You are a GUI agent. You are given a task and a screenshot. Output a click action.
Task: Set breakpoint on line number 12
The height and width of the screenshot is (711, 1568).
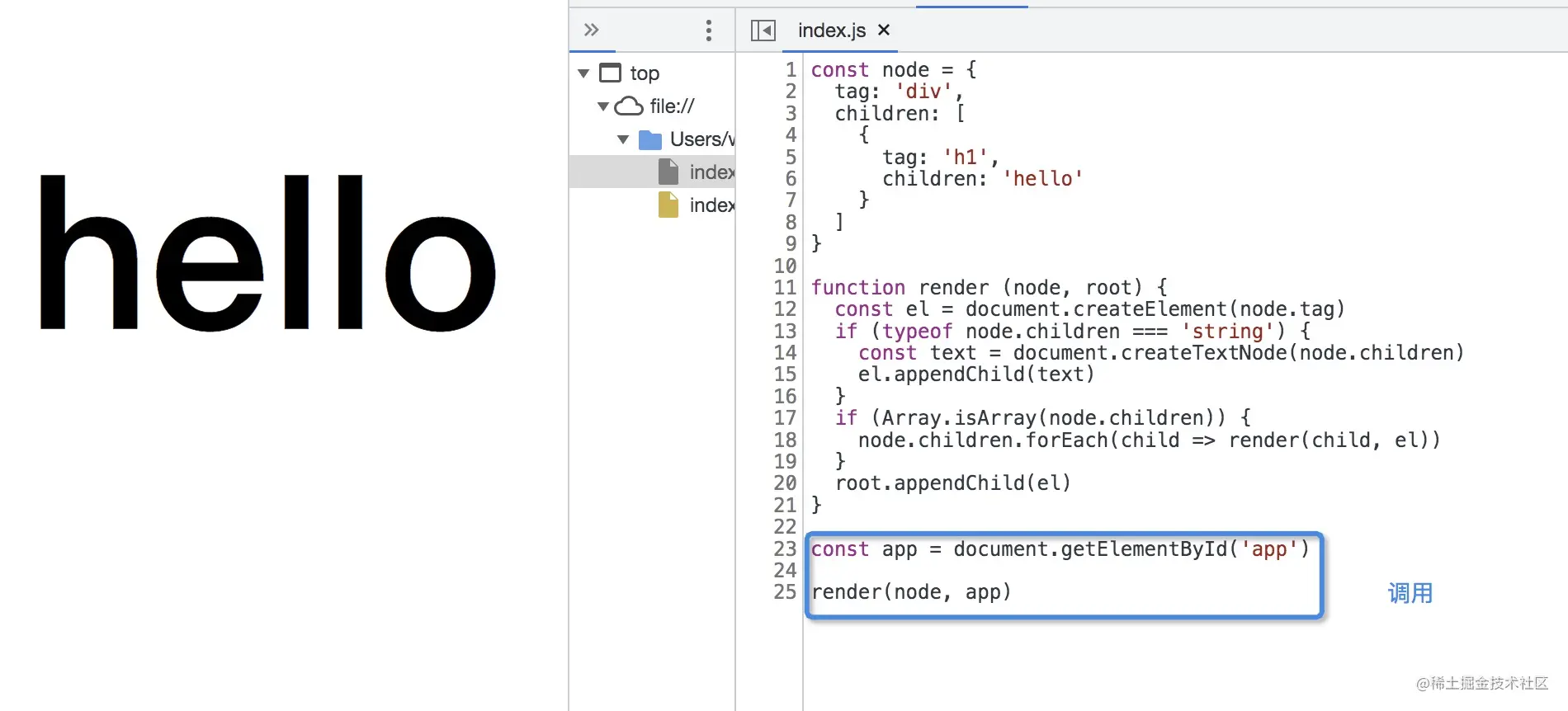785,309
